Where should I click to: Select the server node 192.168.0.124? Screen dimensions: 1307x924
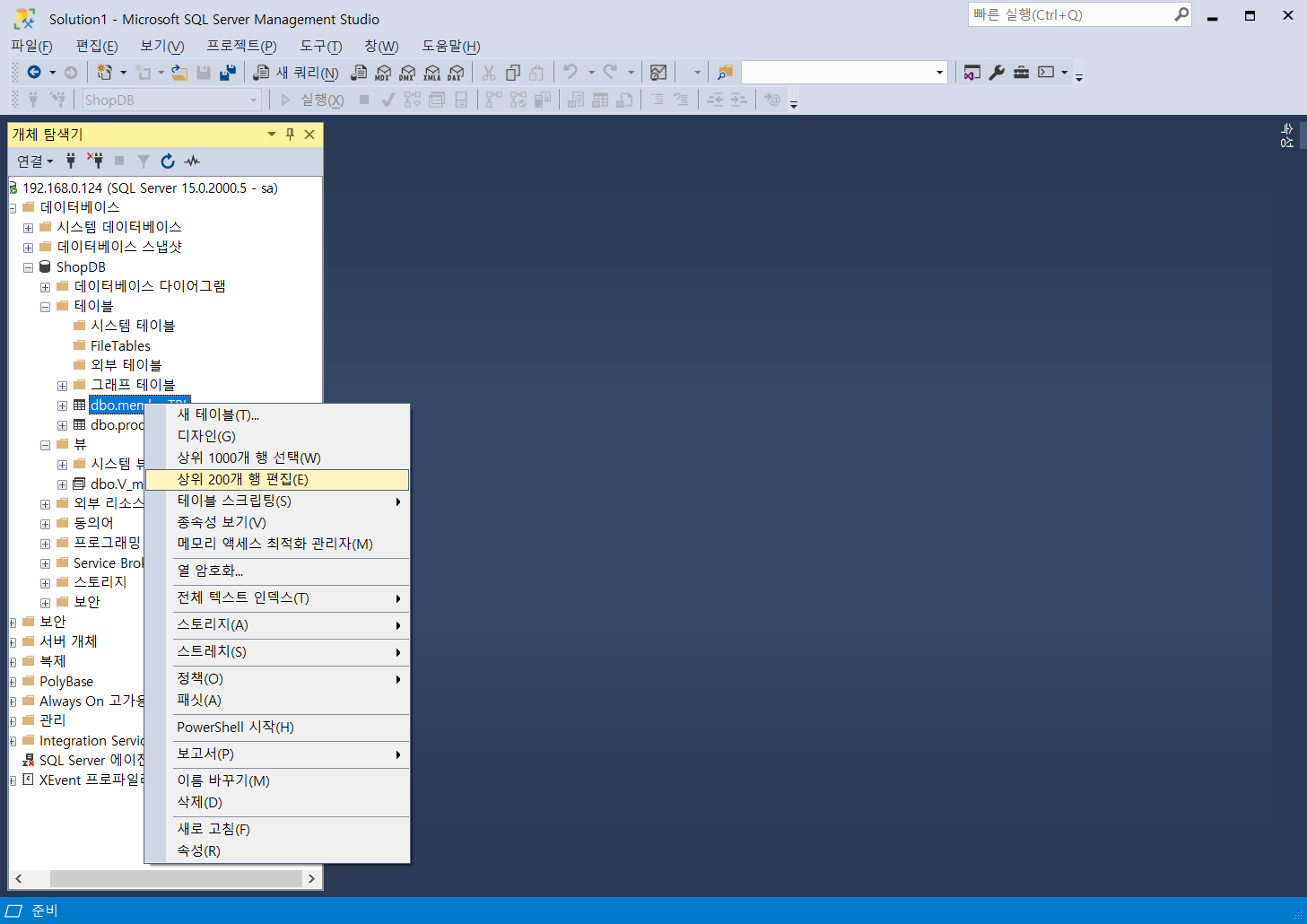pos(150,187)
